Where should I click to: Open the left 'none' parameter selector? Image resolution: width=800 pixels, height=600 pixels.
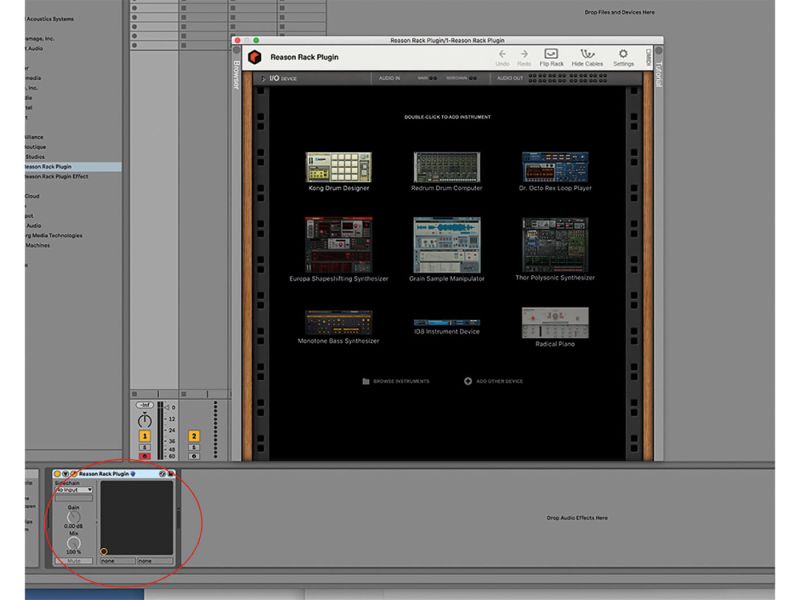click(x=115, y=561)
